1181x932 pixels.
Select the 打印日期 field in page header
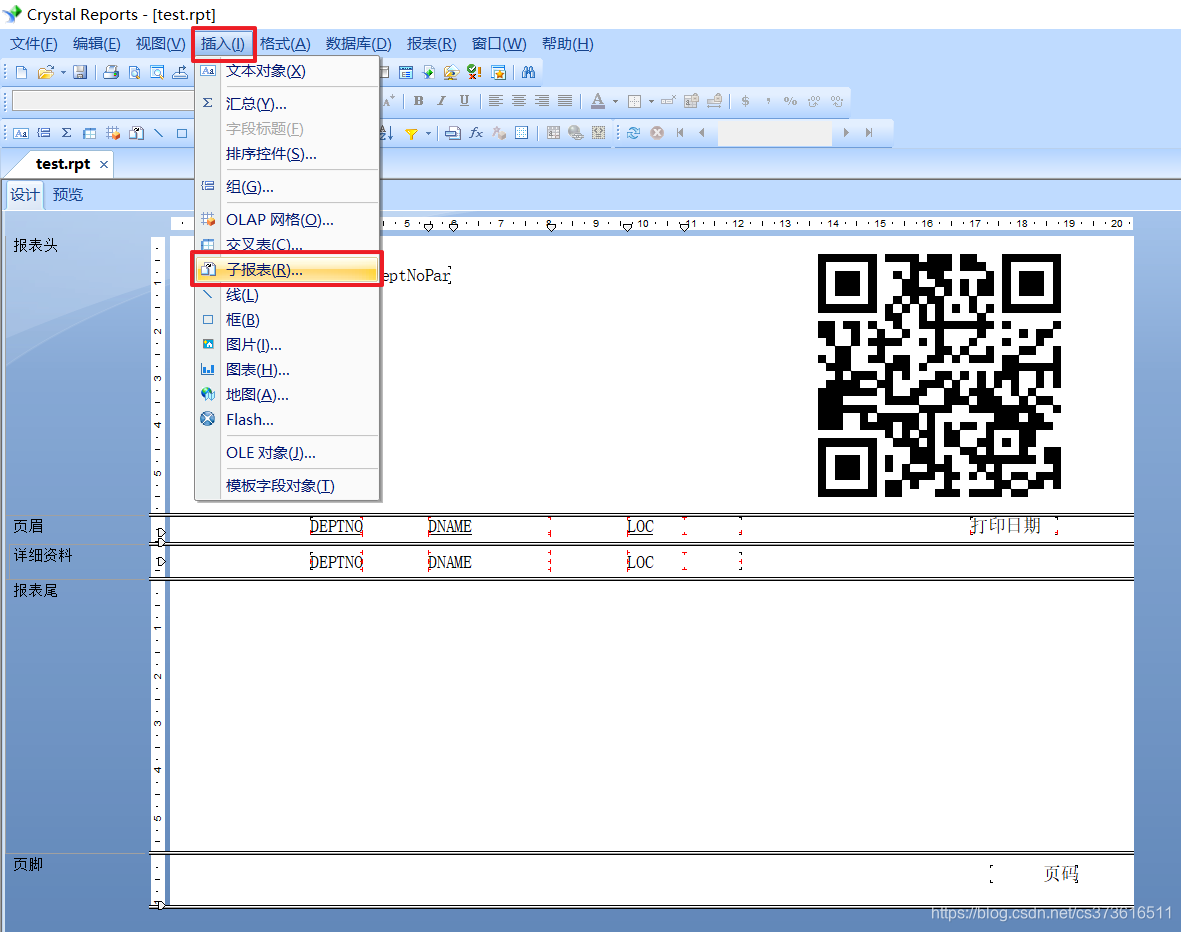(1014, 526)
